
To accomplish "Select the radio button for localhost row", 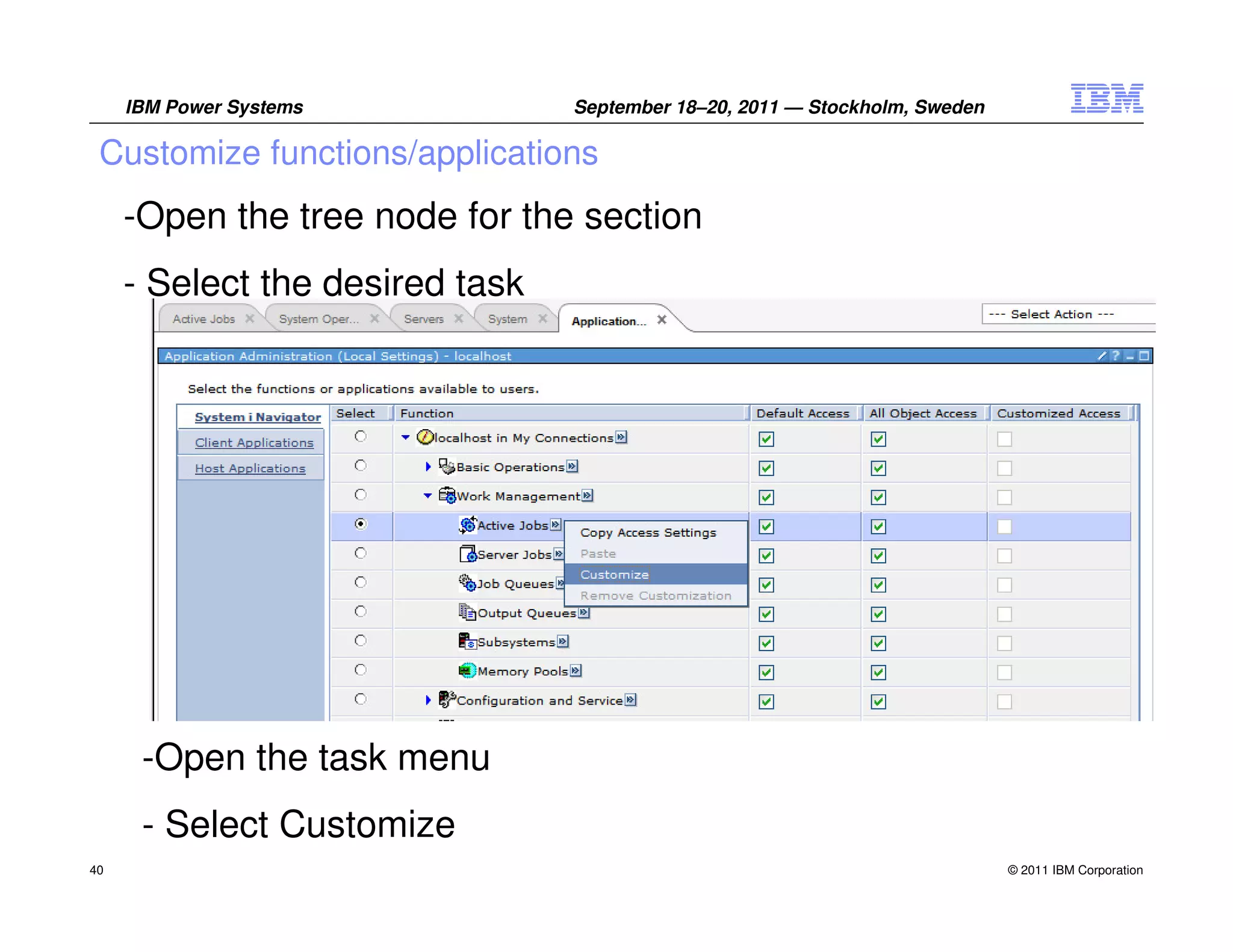I will pos(361,436).
